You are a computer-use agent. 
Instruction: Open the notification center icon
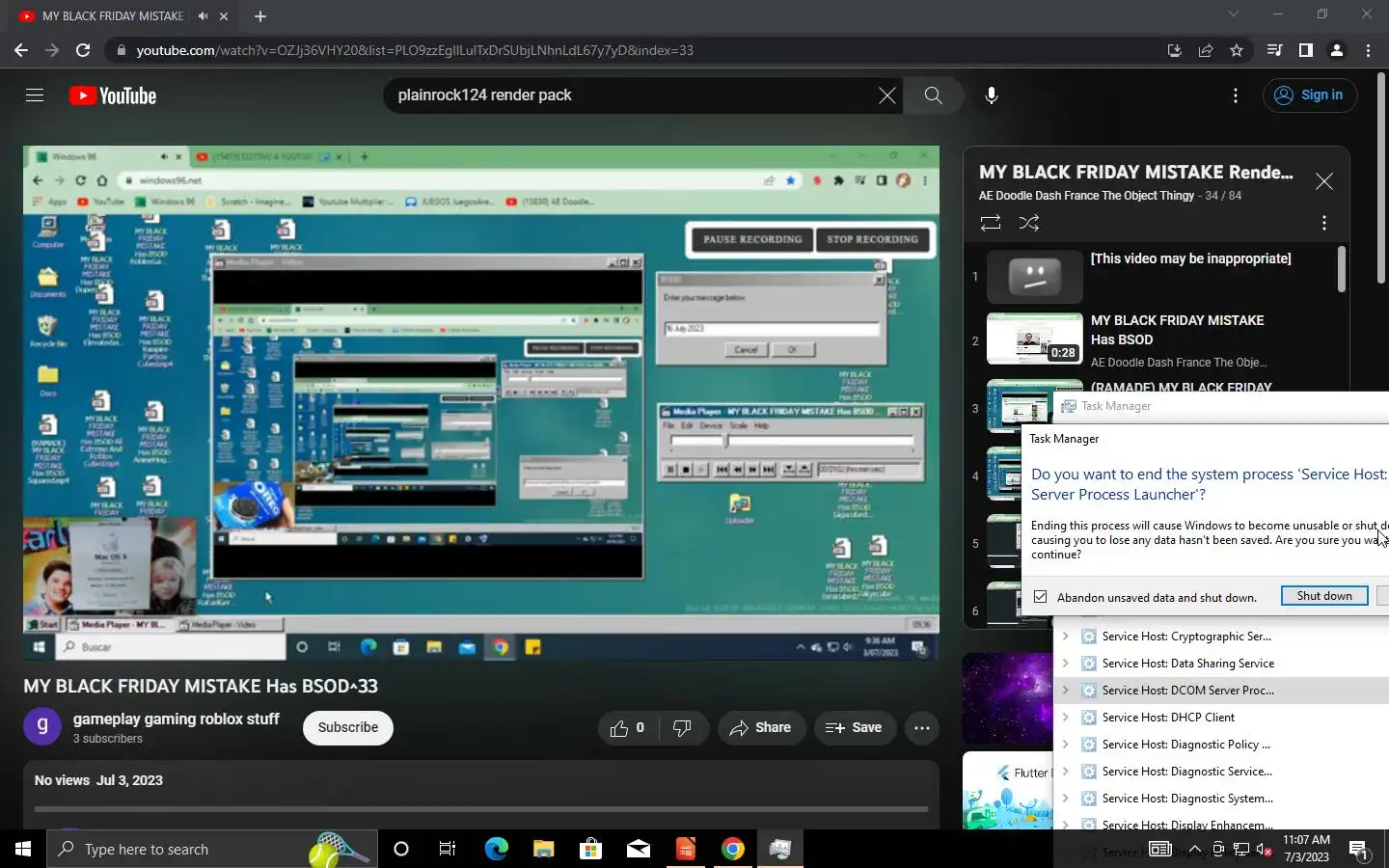(x=1359, y=850)
